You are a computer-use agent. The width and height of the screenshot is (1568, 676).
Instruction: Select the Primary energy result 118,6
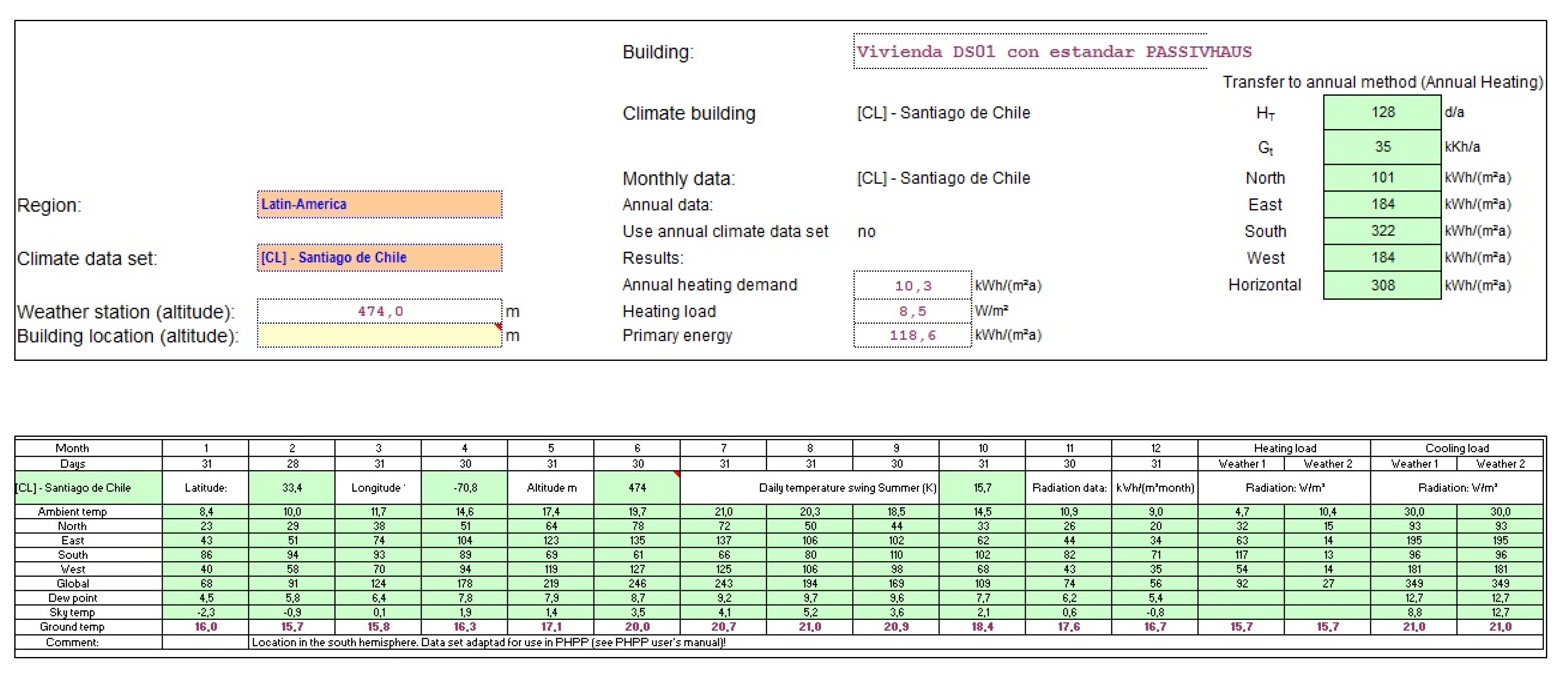tap(912, 335)
